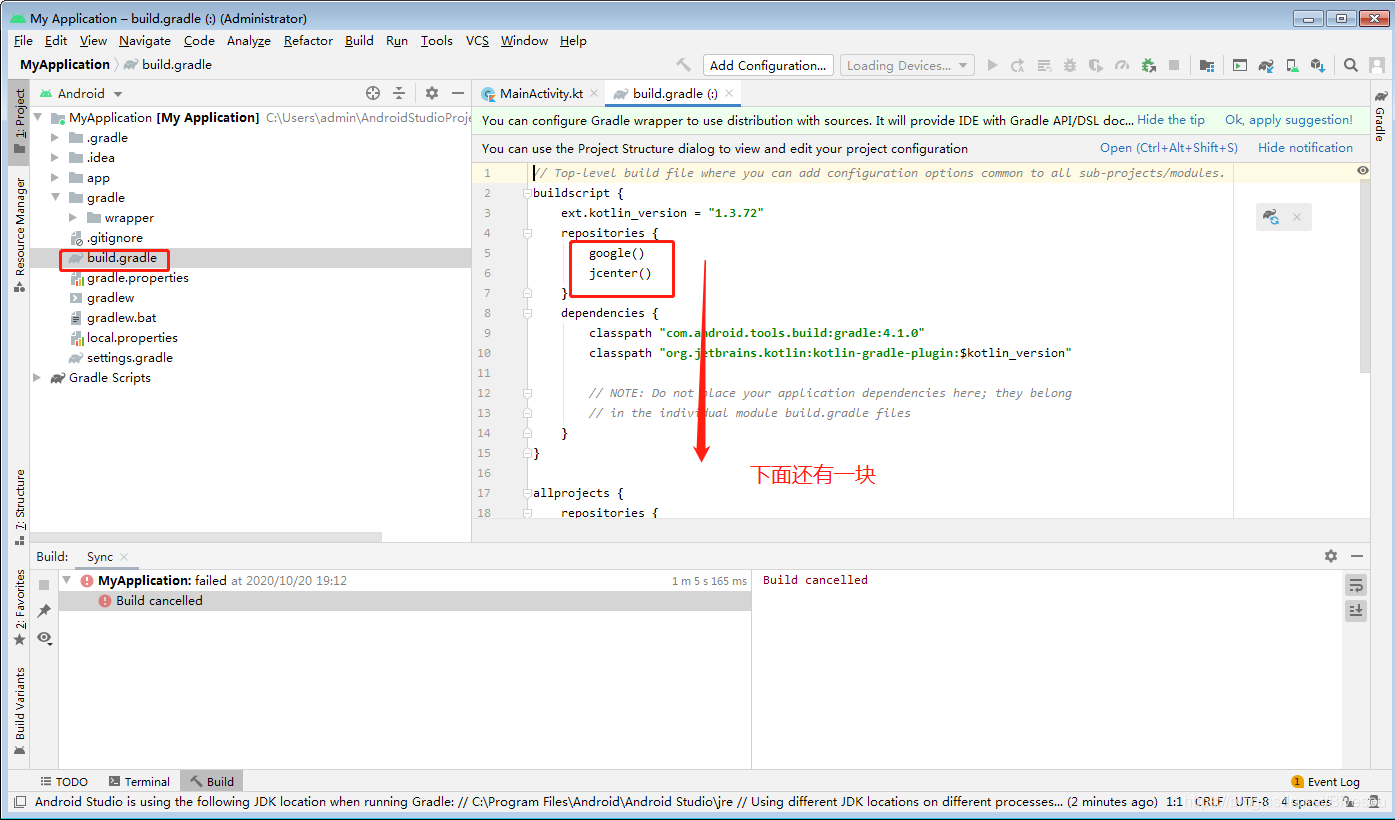Image resolution: width=1395 pixels, height=820 pixels.
Task: Click the Attach Debugger to Android Process icon
Action: point(1148,65)
